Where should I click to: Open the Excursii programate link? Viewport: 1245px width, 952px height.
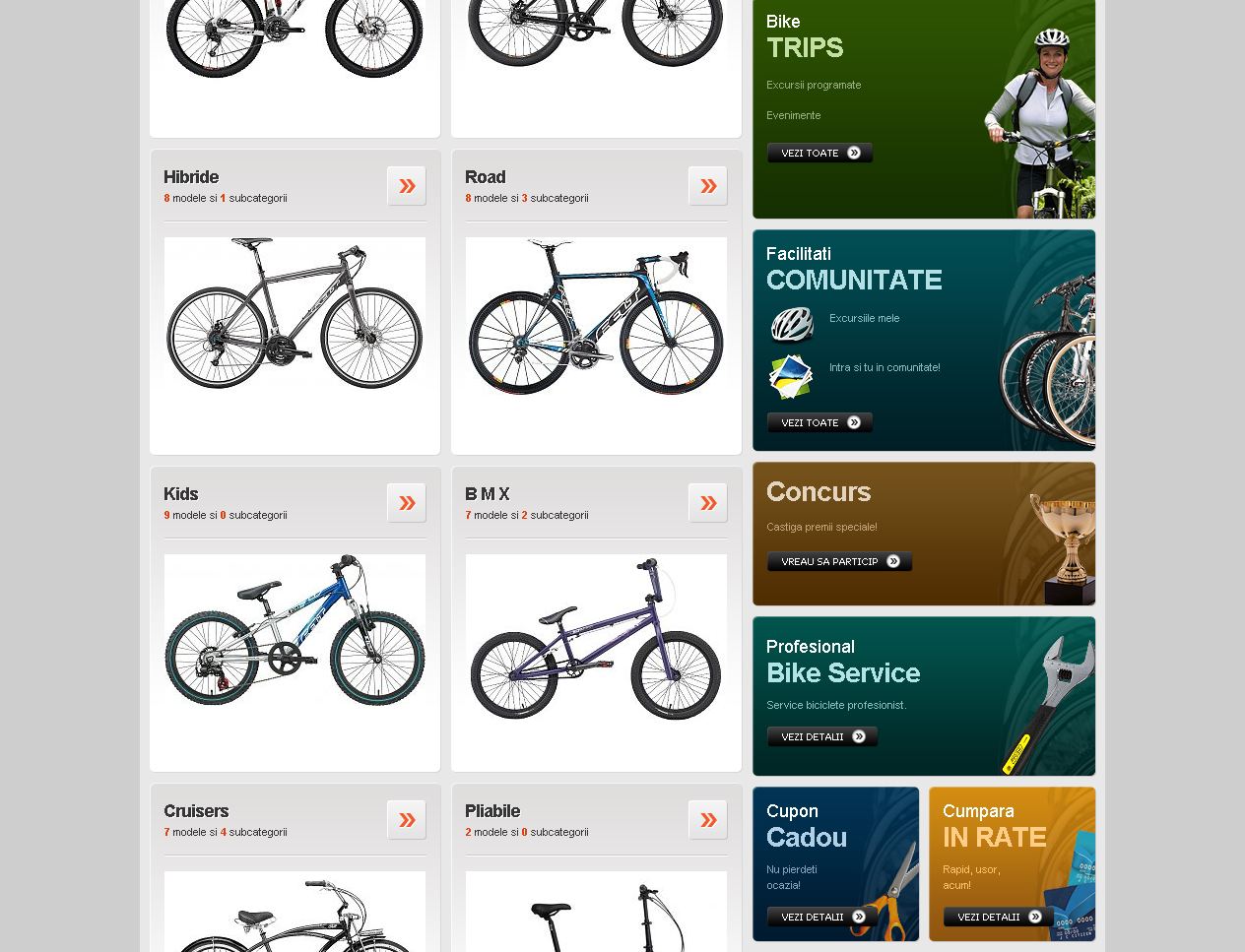[814, 85]
